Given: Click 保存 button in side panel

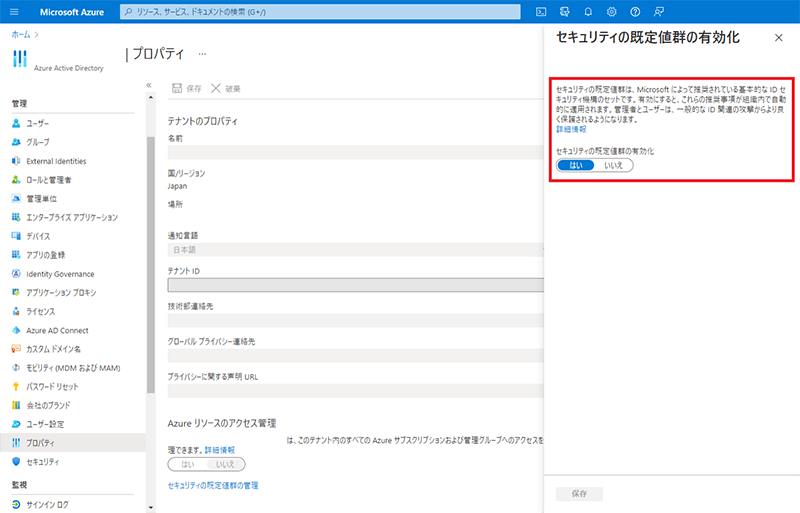Looking at the screenshot, I should pyautogui.click(x=579, y=494).
